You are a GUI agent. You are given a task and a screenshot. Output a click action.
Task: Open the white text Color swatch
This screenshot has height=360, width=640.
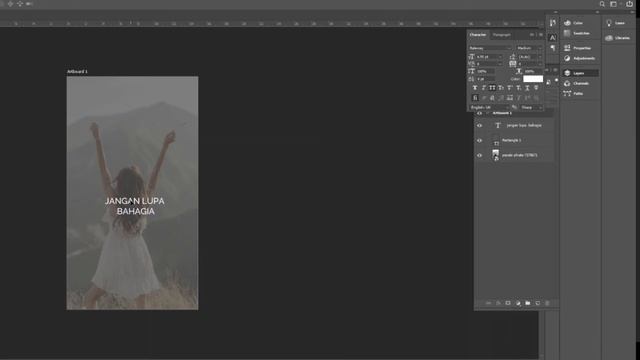pos(533,79)
